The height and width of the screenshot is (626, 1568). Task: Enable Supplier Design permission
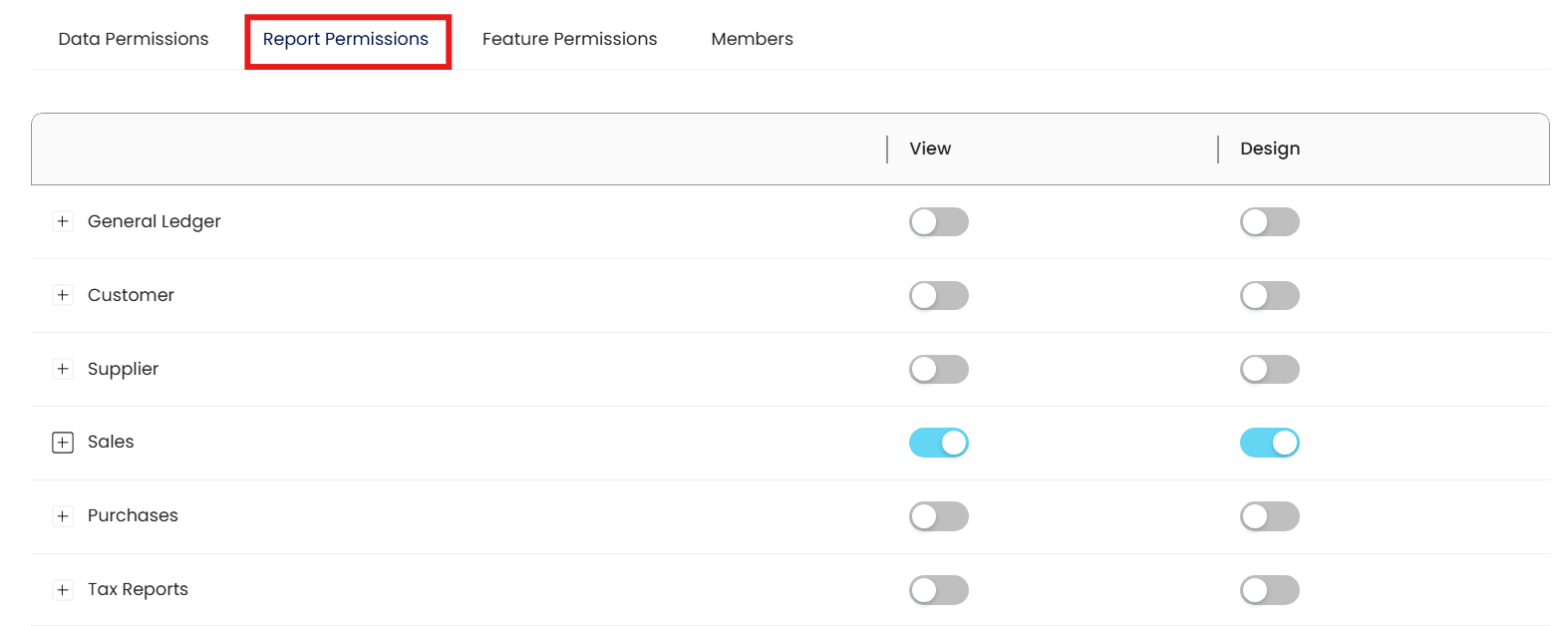1269,369
